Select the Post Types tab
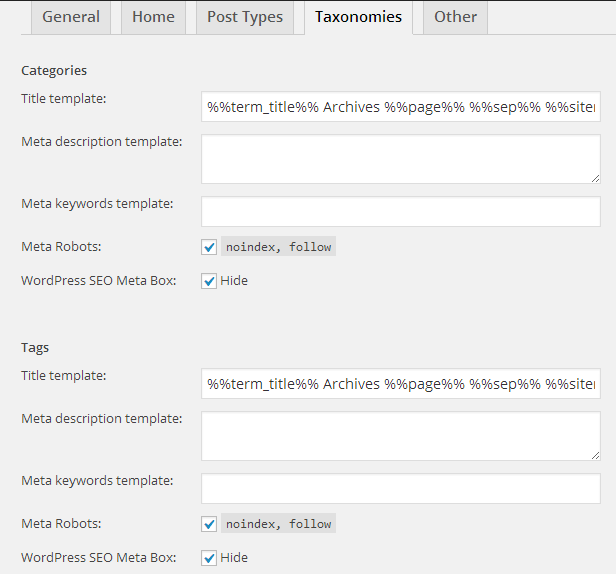This screenshot has width=616, height=574. point(245,17)
